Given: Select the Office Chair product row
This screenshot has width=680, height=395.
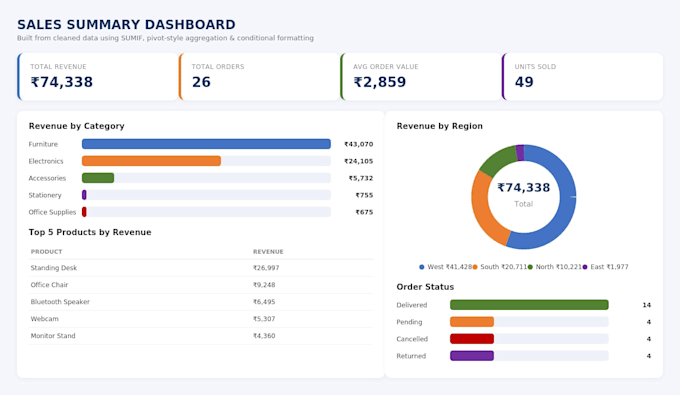Looking at the screenshot, I should point(201,285).
